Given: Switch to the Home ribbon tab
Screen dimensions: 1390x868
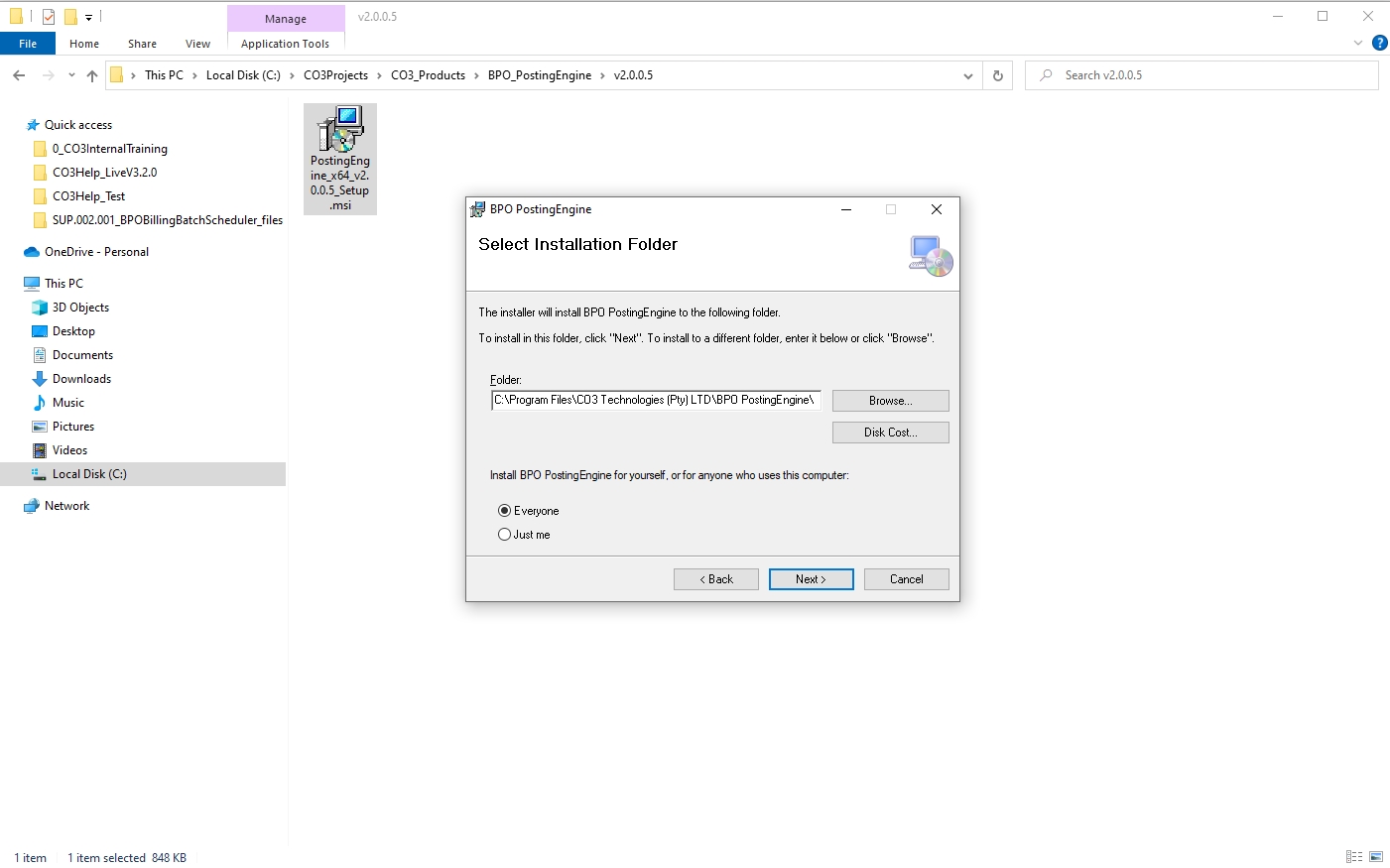Looking at the screenshot, I should (84, 44).
